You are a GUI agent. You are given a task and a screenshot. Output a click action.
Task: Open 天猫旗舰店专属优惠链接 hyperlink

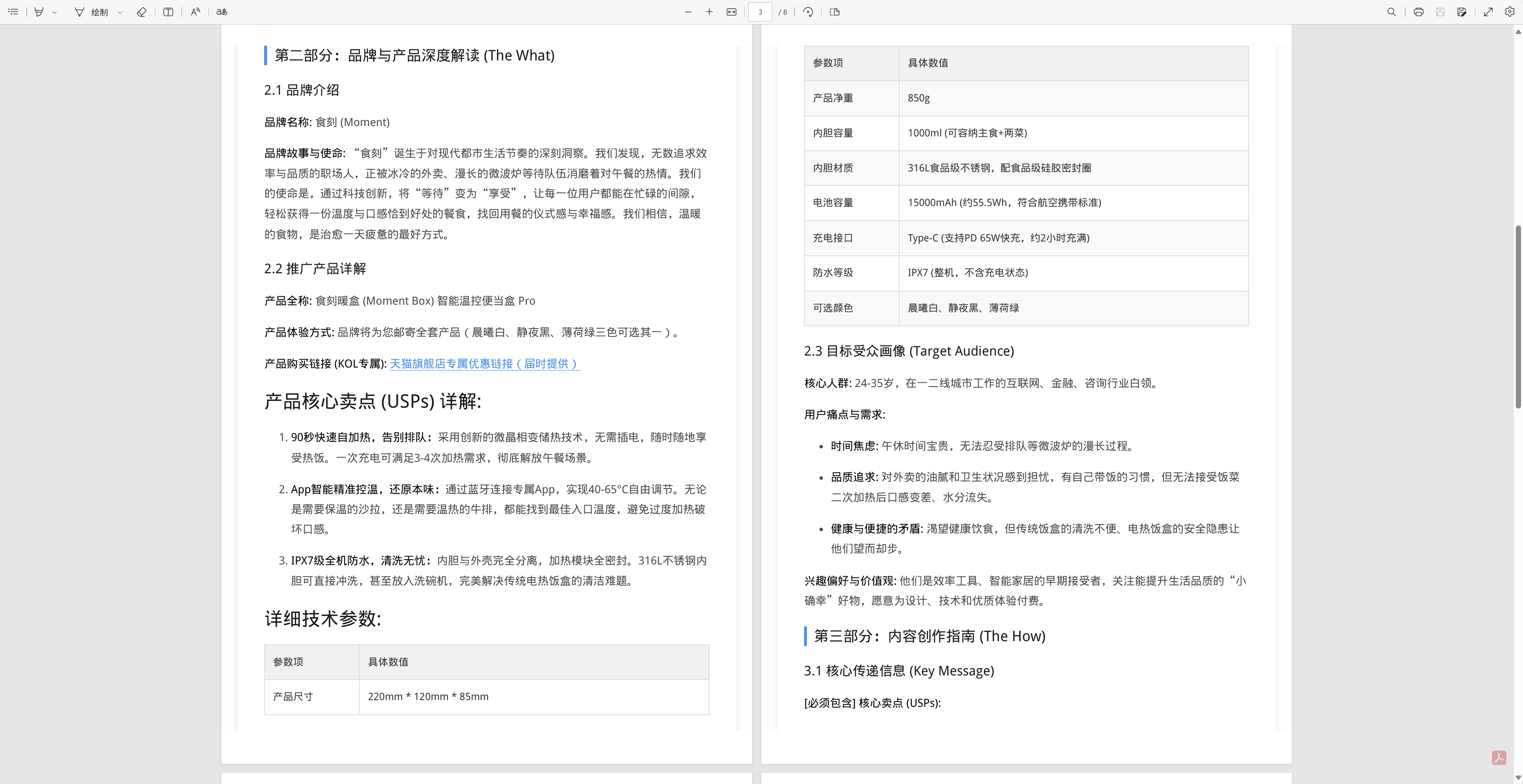coord(484,364)
